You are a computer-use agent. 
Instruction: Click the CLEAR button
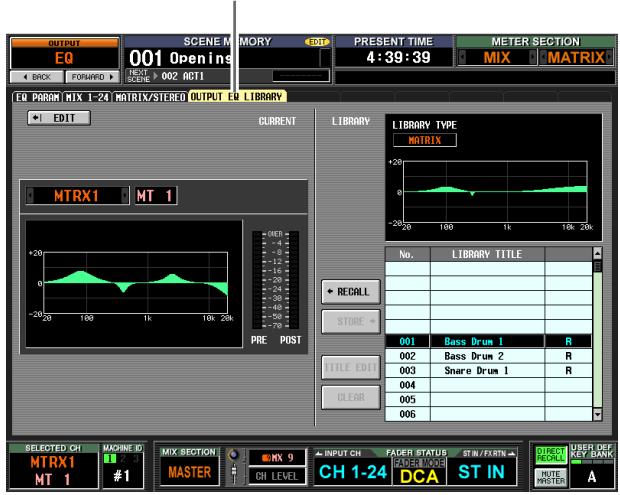pyautogui.click(x=351, y=397)
